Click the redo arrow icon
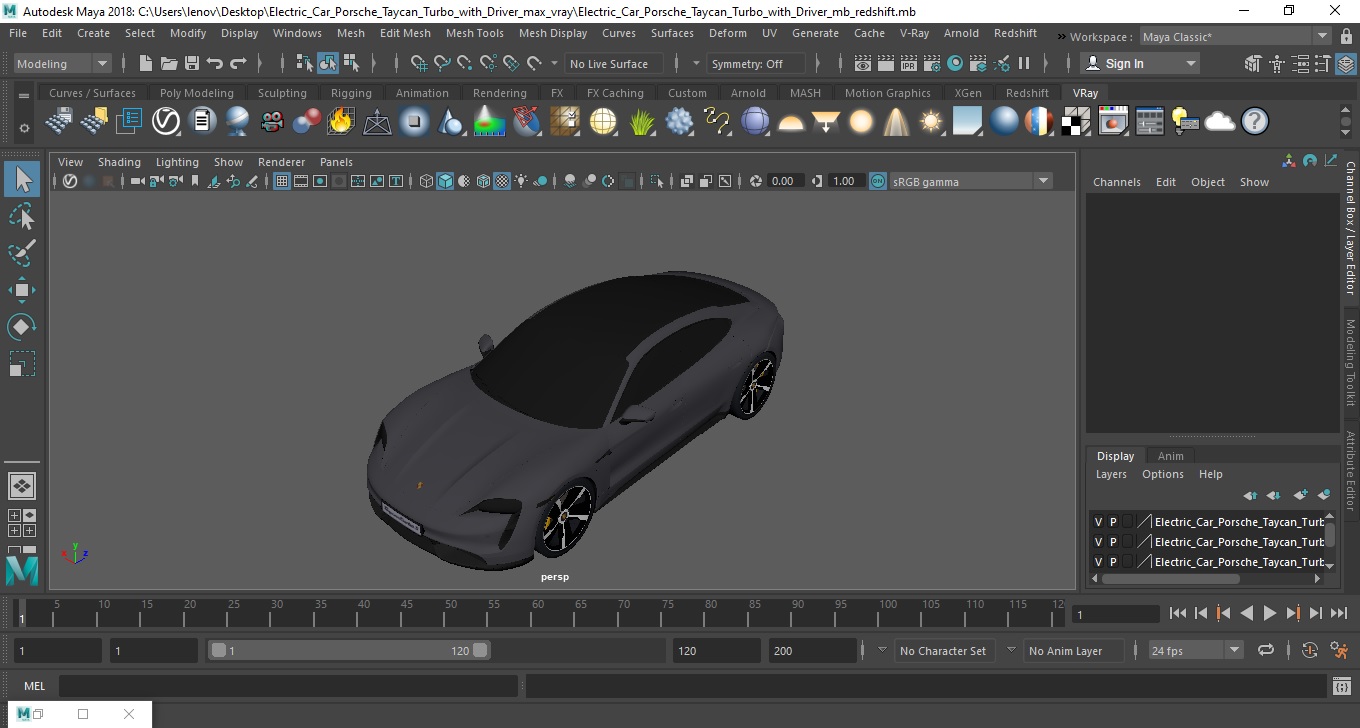Screen dimensions: 1360x728 click(238, 63)
